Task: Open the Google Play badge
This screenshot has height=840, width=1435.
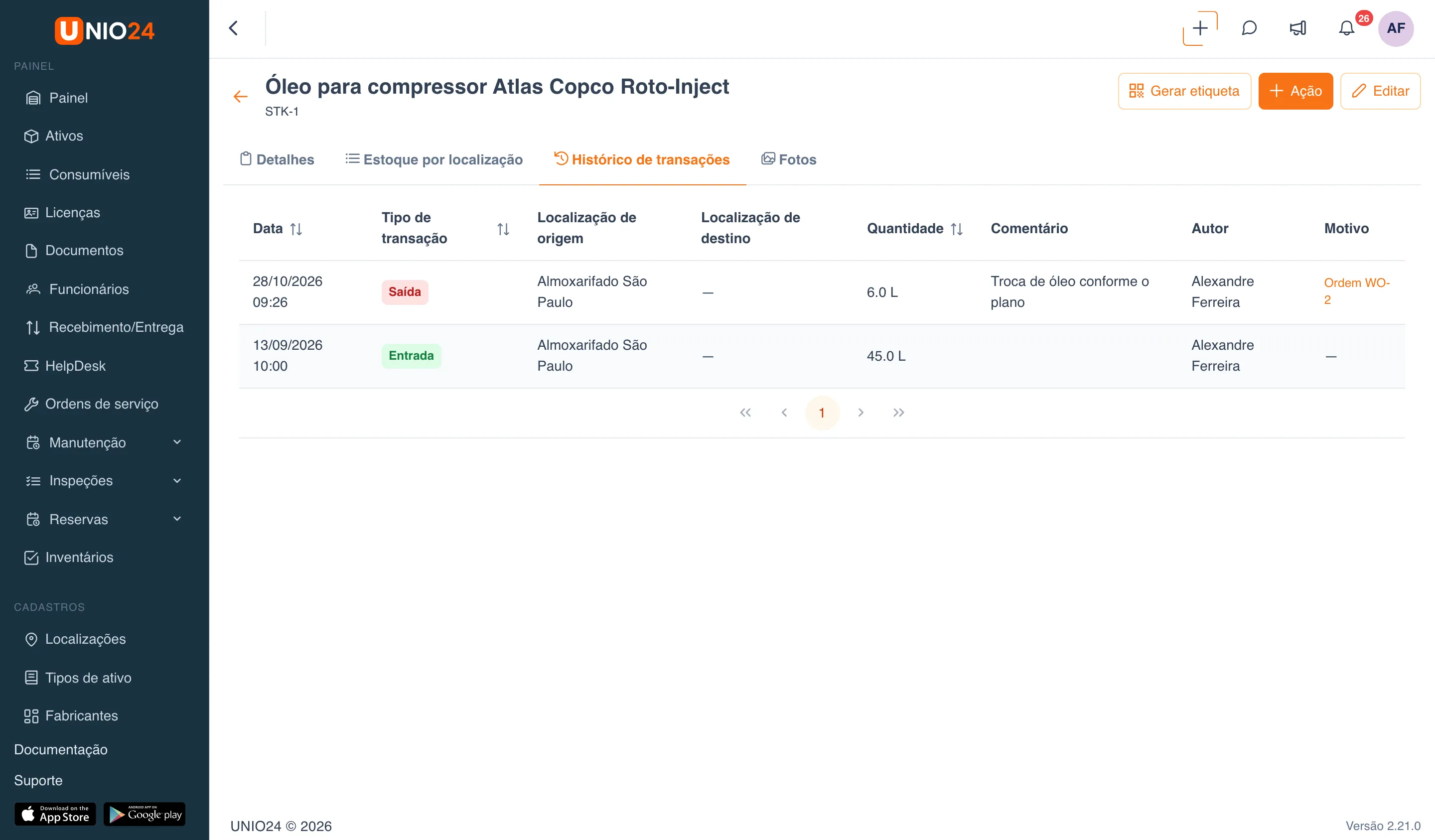Action: tap(144, 815)
